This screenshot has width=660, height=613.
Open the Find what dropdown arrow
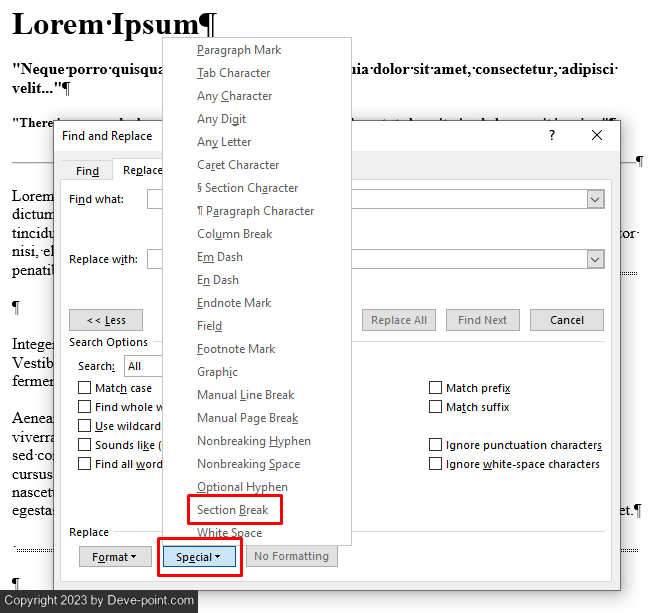coord(595,200)
